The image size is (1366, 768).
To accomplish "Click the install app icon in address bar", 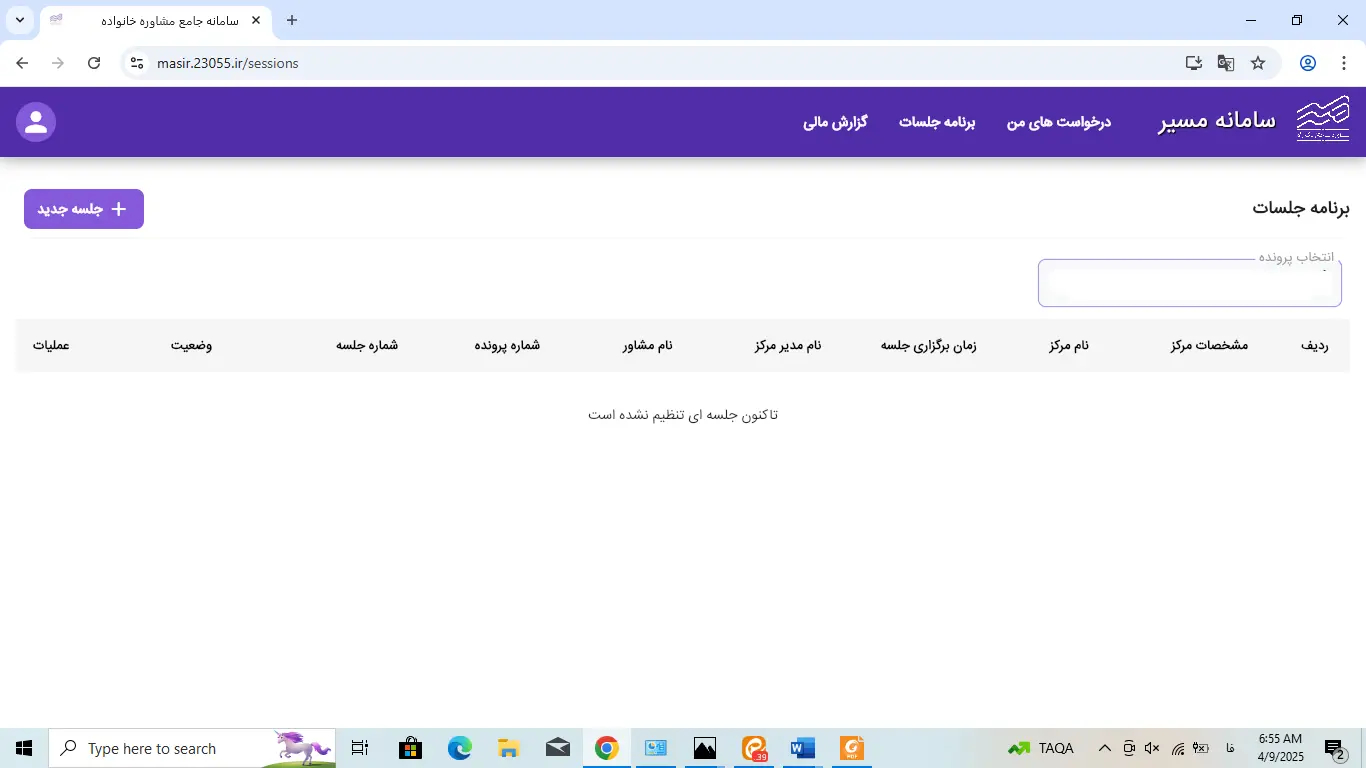I will (1194, 63).
